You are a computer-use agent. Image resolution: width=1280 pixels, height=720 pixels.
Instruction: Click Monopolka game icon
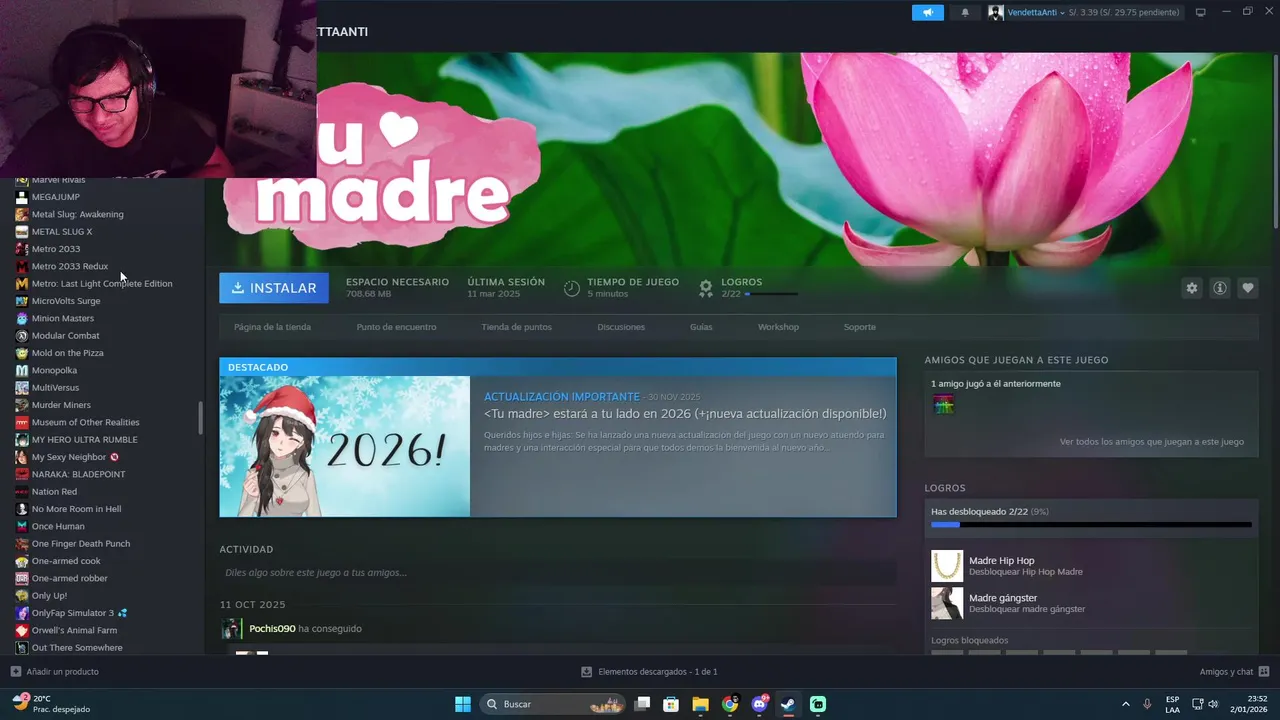point(22,370)
